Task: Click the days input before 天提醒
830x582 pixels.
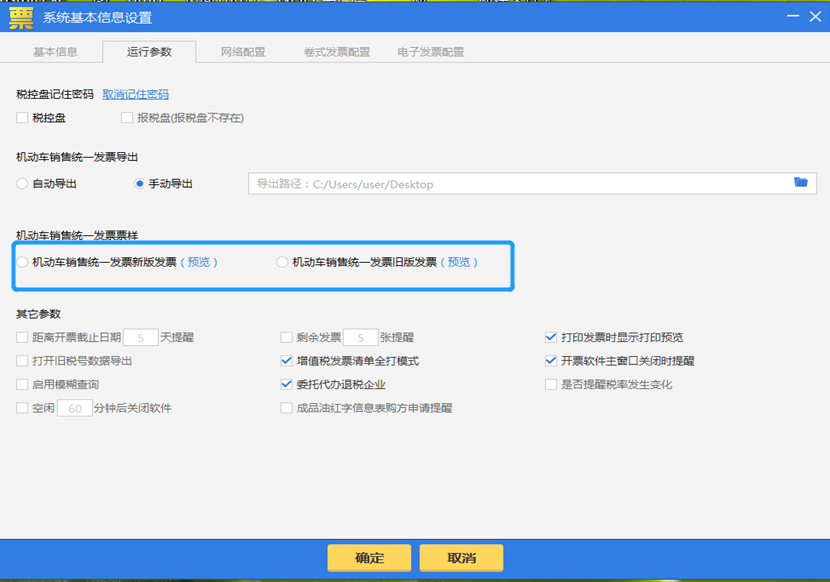Action: click(141, 337)
